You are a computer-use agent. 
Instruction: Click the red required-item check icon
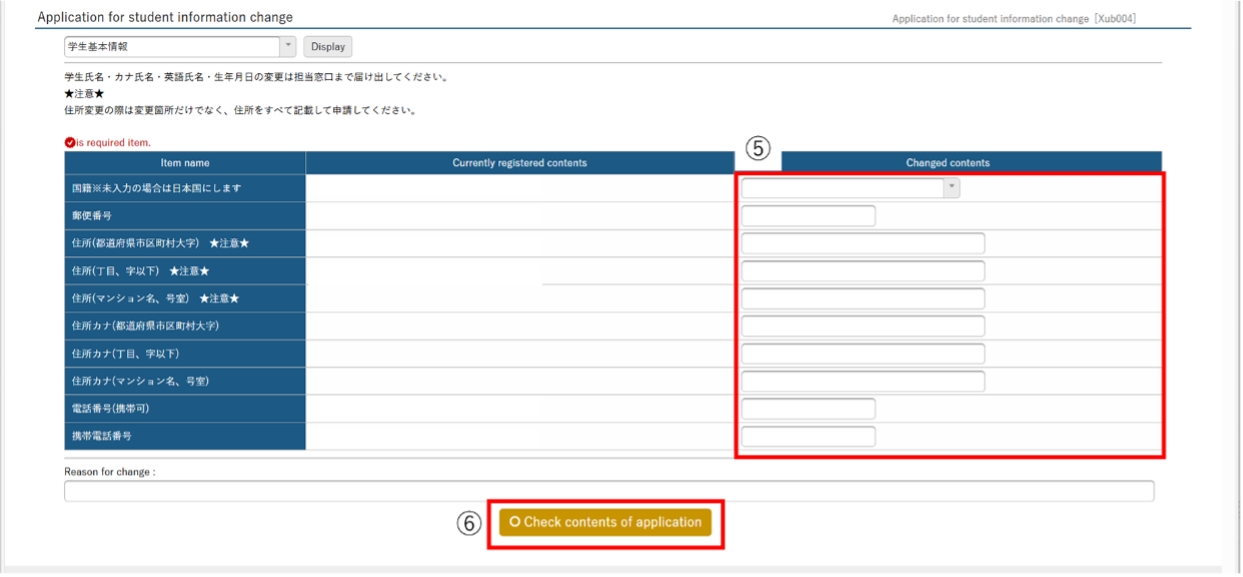[x=70, y=143]
